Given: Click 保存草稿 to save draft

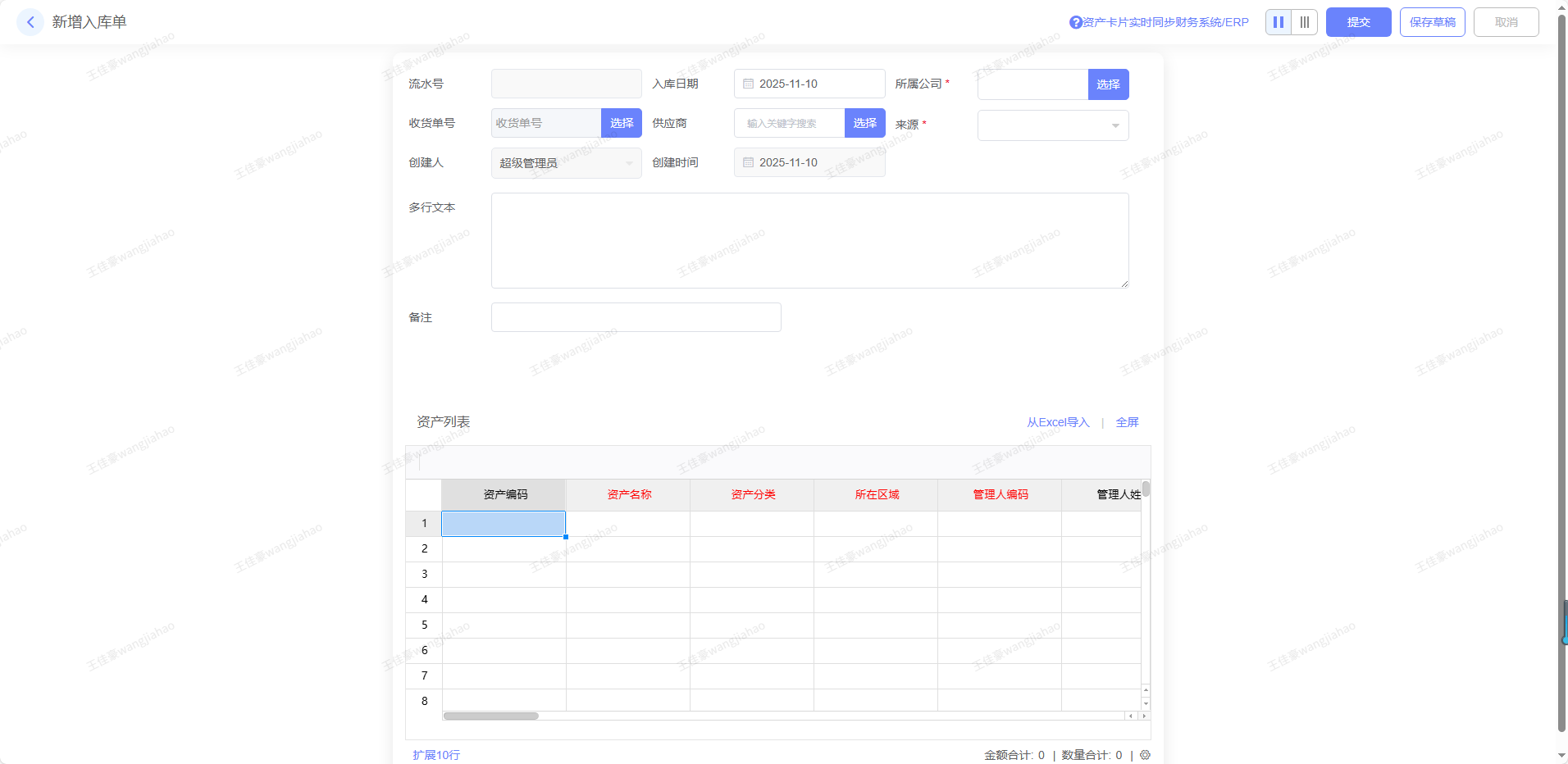Looking at the screenshot, I should pyautogui.click(x=1432, y=22).
